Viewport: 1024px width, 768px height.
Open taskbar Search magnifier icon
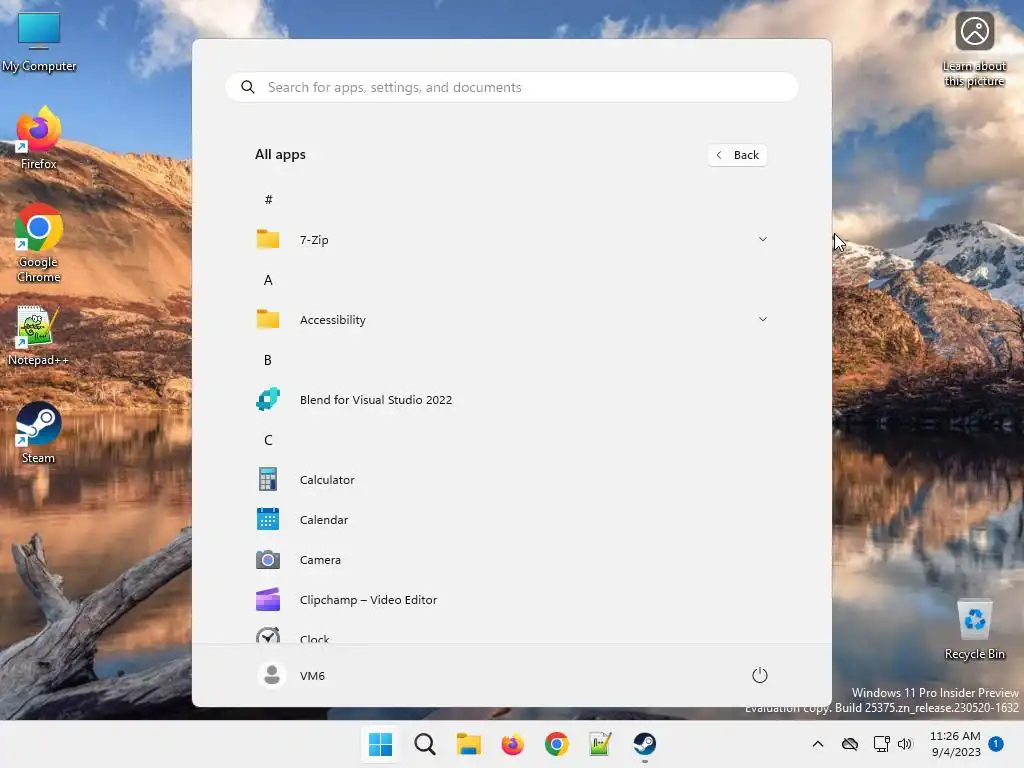(424, 744)
